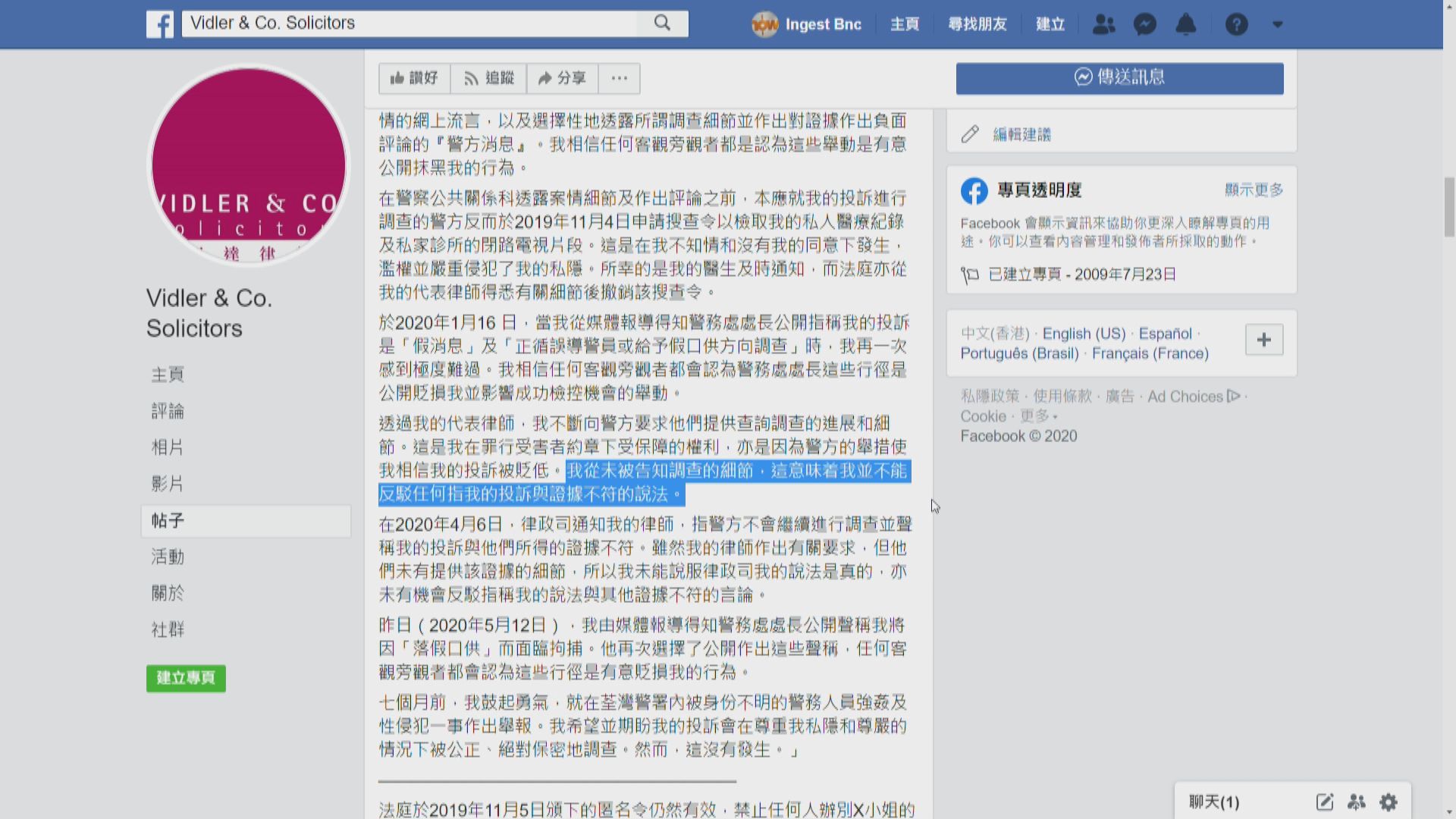Open the account settings dropdown arrow
Viewport: 1456px width, 819px height.
pyautogui.click(x=1277, y=24)
